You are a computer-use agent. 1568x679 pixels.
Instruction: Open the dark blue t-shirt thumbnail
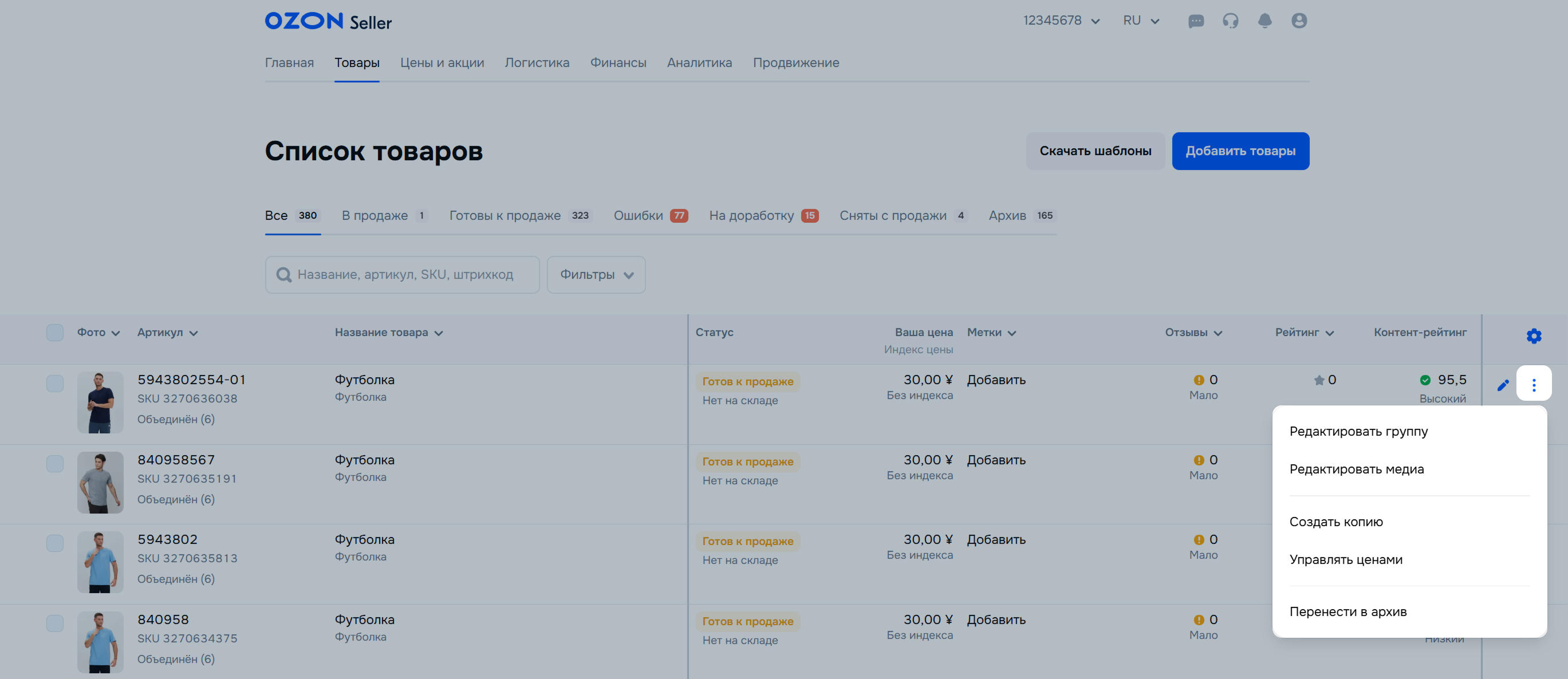[100, 402]
